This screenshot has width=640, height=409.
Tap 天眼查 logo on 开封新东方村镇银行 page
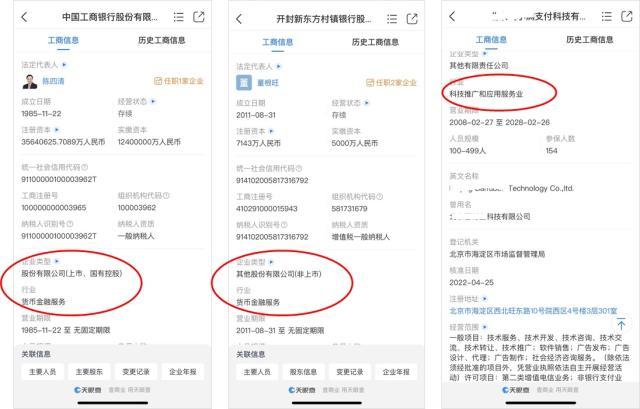pyautogui.click(x=302, y=390)
